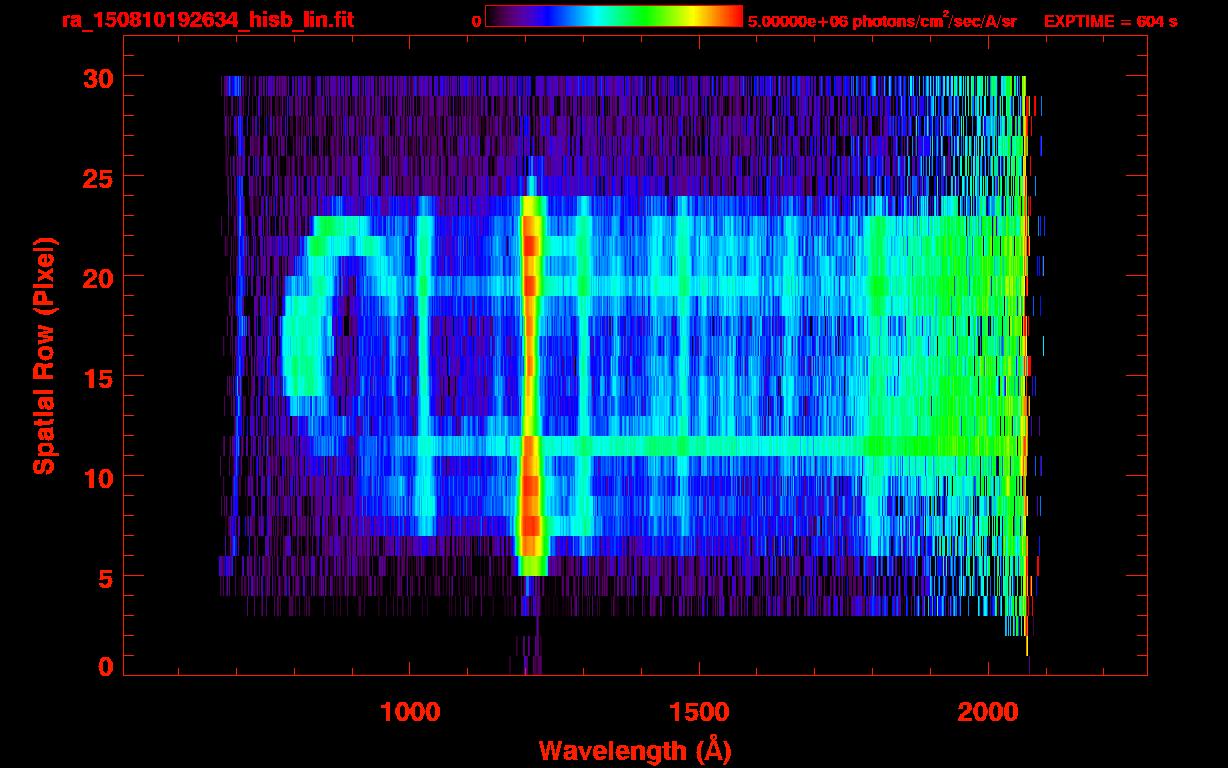Screen dimensions: 1228x768
Task: Click the 5.00000e+06 photons units label
Action: pyautogui.click(x=882, y=20)
